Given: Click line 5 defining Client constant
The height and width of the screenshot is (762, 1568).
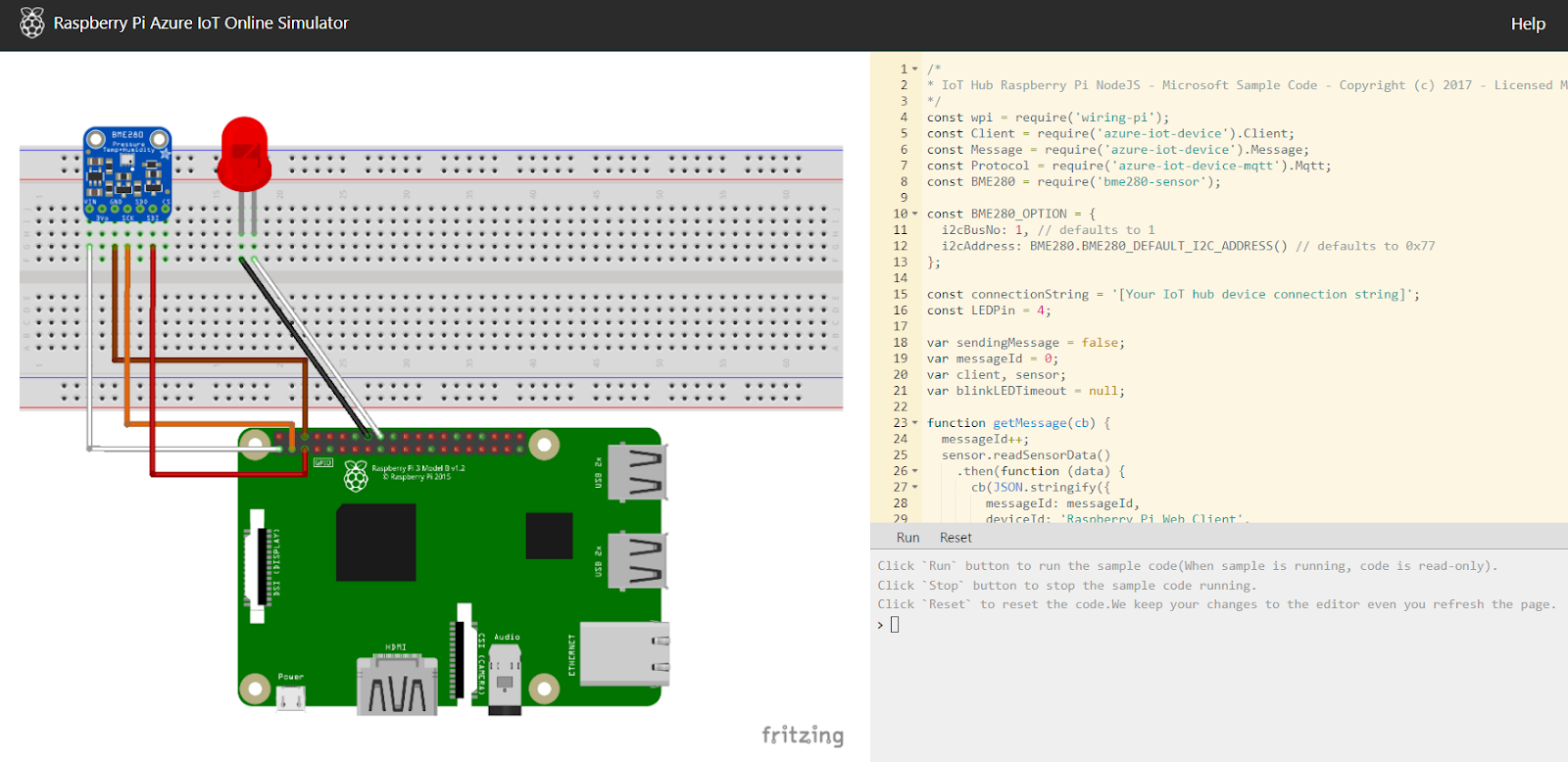Looking at the screenshot, I should coord(1110,133).
